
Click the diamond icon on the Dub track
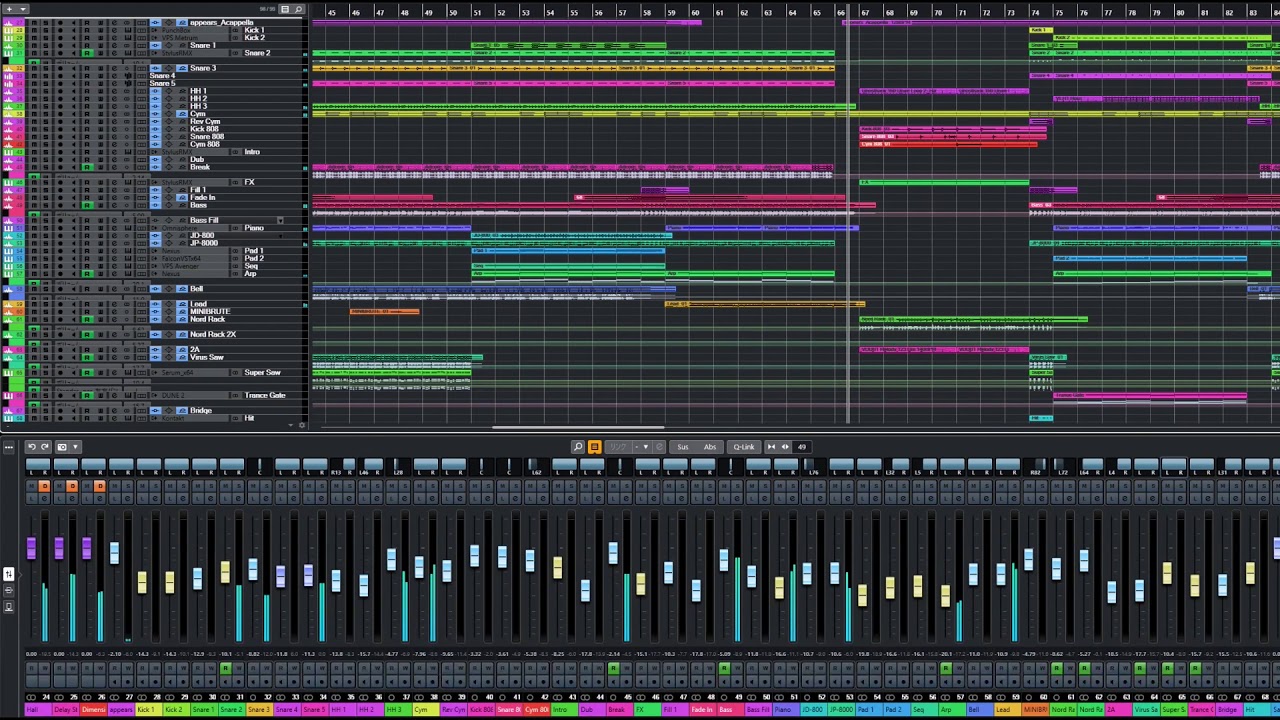[x=169, y=159]
